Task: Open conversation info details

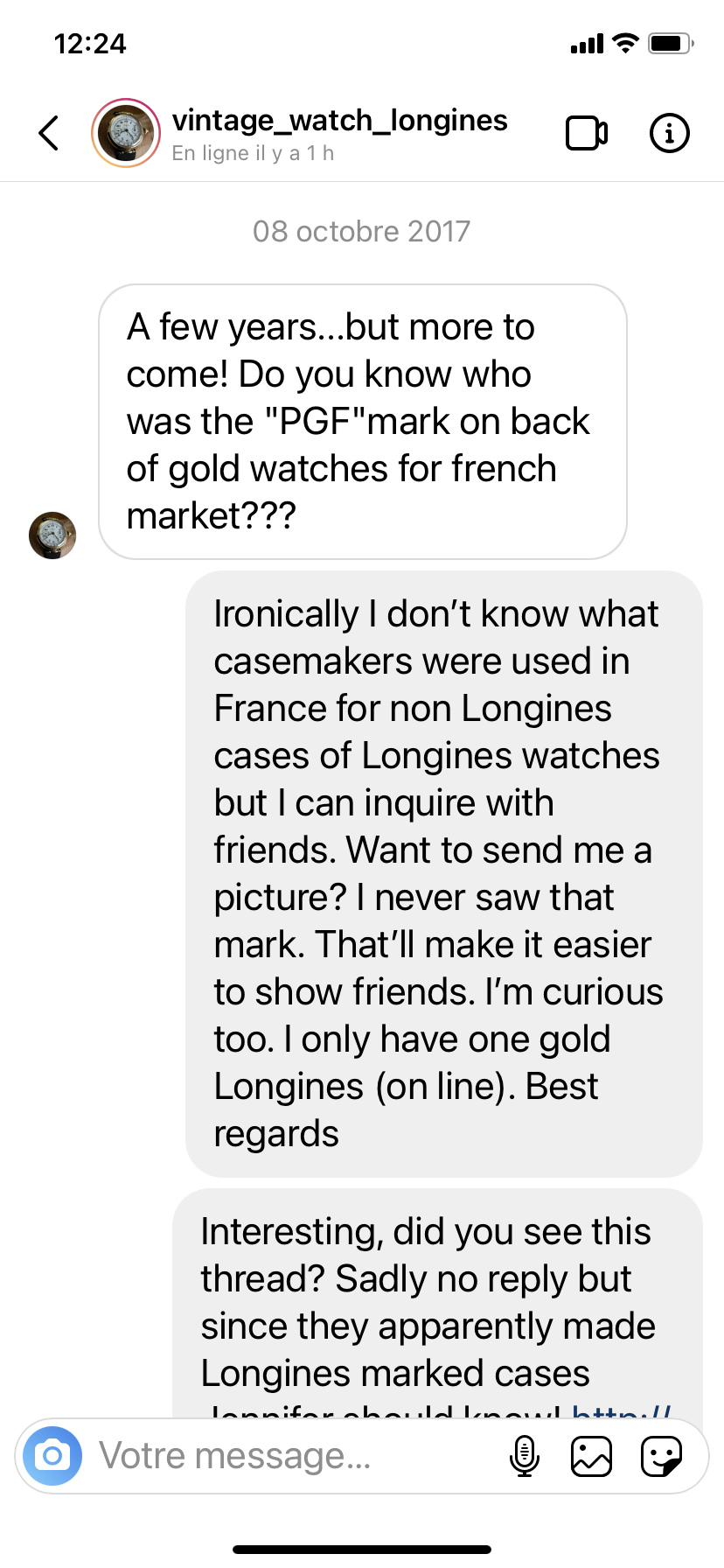Action: pyautogui.click(x=670, y=133)
